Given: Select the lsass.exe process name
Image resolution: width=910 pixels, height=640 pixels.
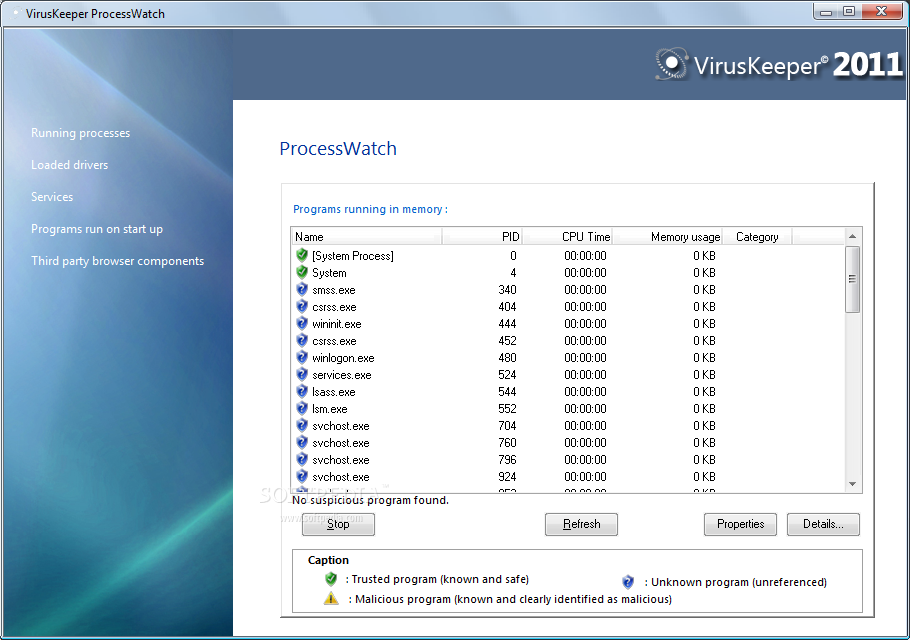Looking at the screenshot, I should click(334, 392).
